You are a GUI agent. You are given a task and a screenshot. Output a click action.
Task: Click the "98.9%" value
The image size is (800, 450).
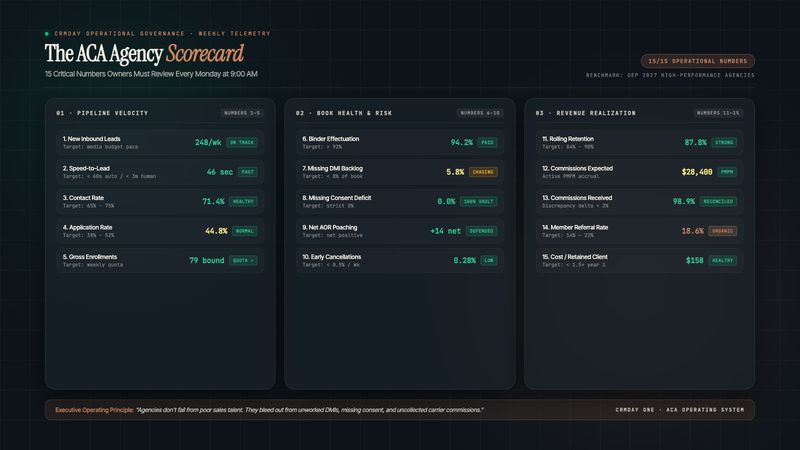click(x=684, y=202)
